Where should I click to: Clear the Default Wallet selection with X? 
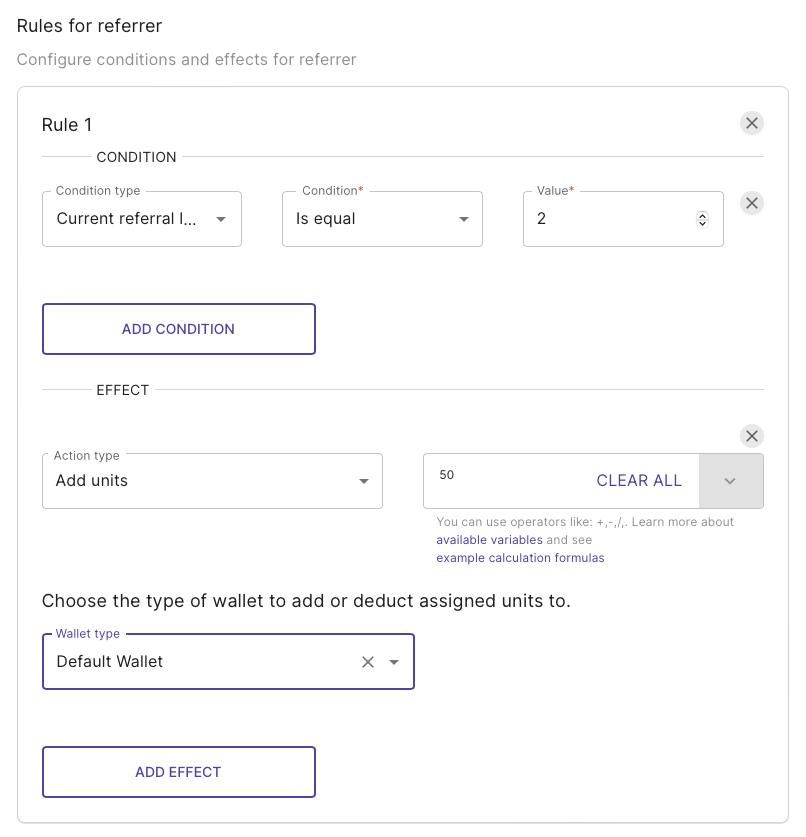tap(368, 662)
